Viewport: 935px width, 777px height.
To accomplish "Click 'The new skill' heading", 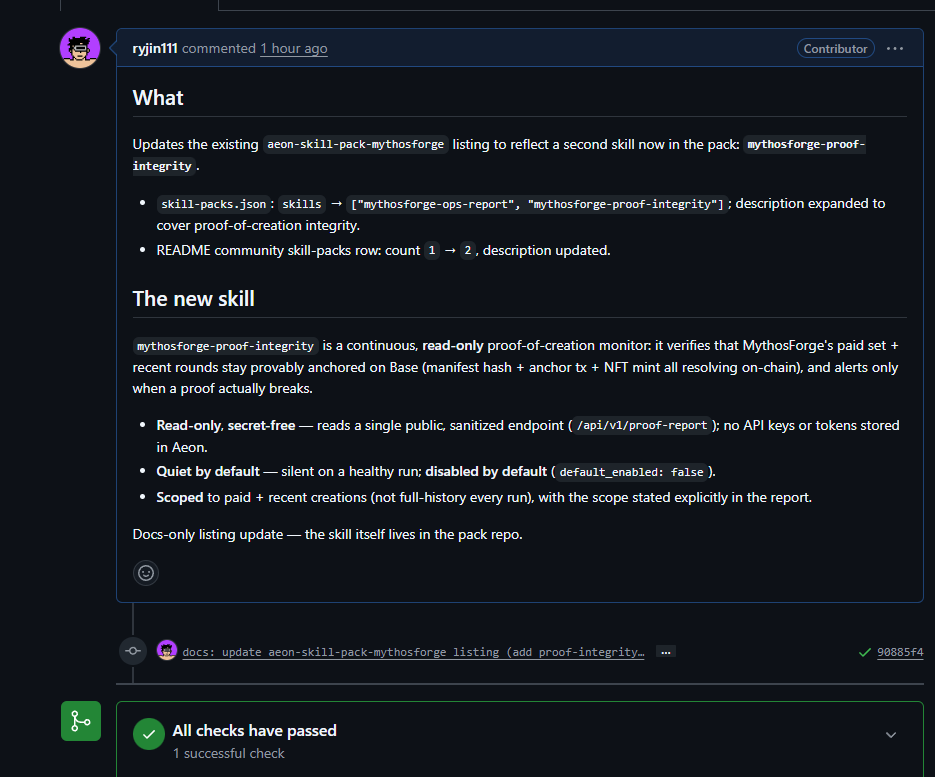I will [x=194, y=298].
